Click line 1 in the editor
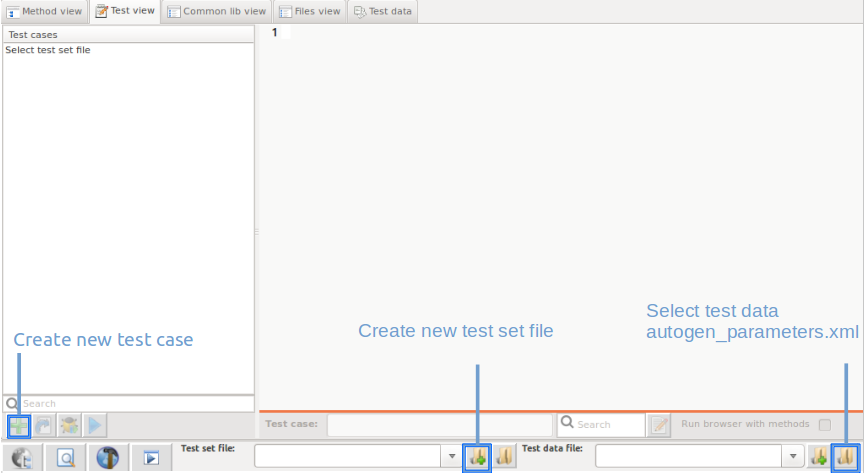Image resolution: width=864 pixels, height=473 pixels. (x=561, y=33)
